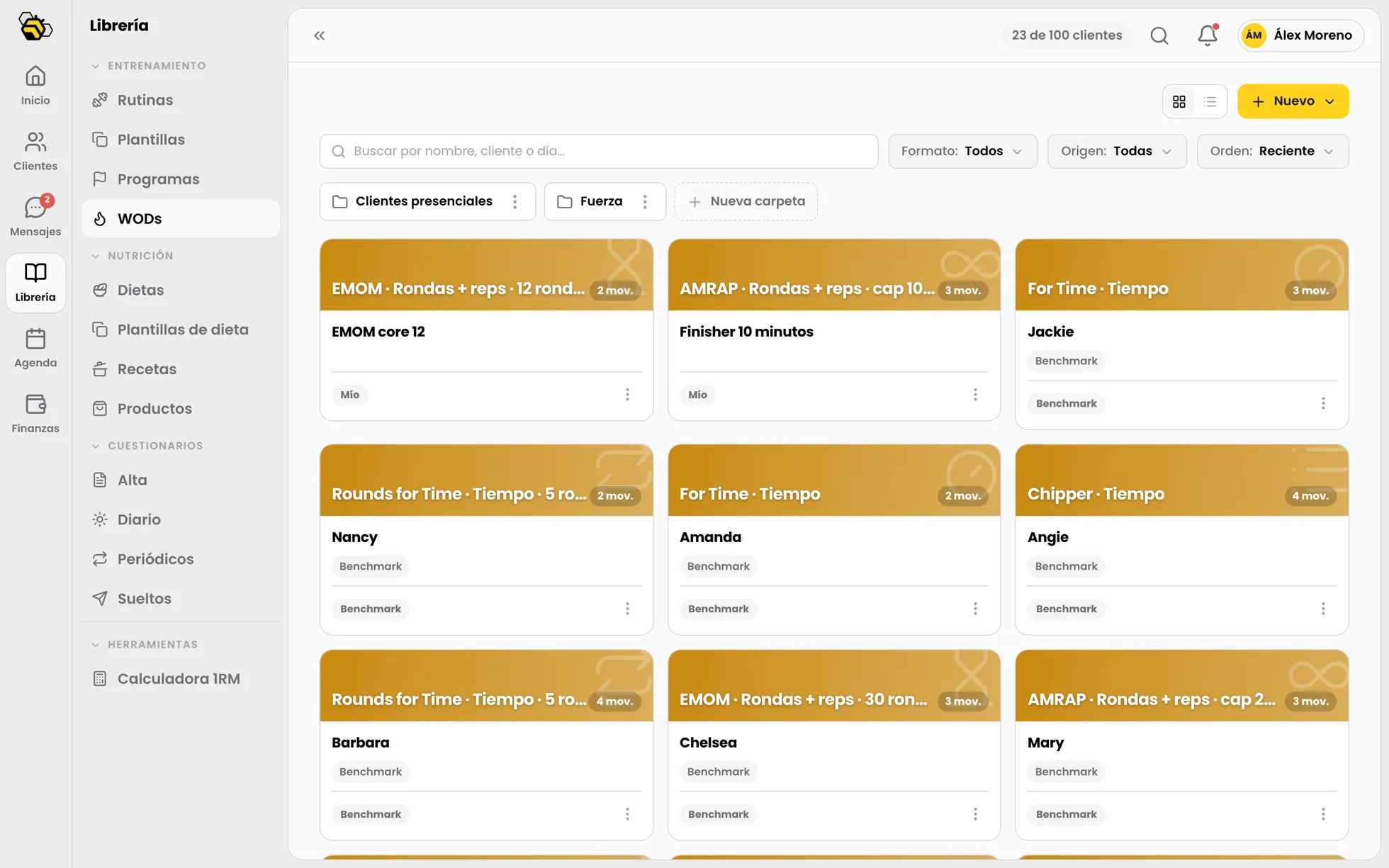This screenshot has height=868, width=1389.
Task: Open options menu for Jackie card
Action: point(1323,403)
